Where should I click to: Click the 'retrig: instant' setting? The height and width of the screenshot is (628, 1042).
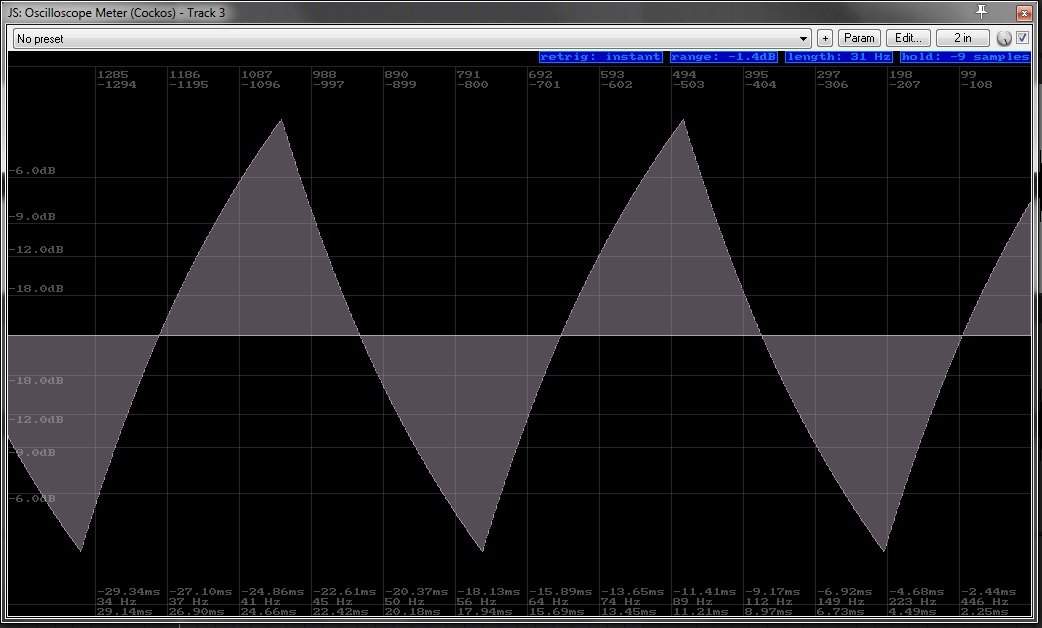click(x=601, y=57)
